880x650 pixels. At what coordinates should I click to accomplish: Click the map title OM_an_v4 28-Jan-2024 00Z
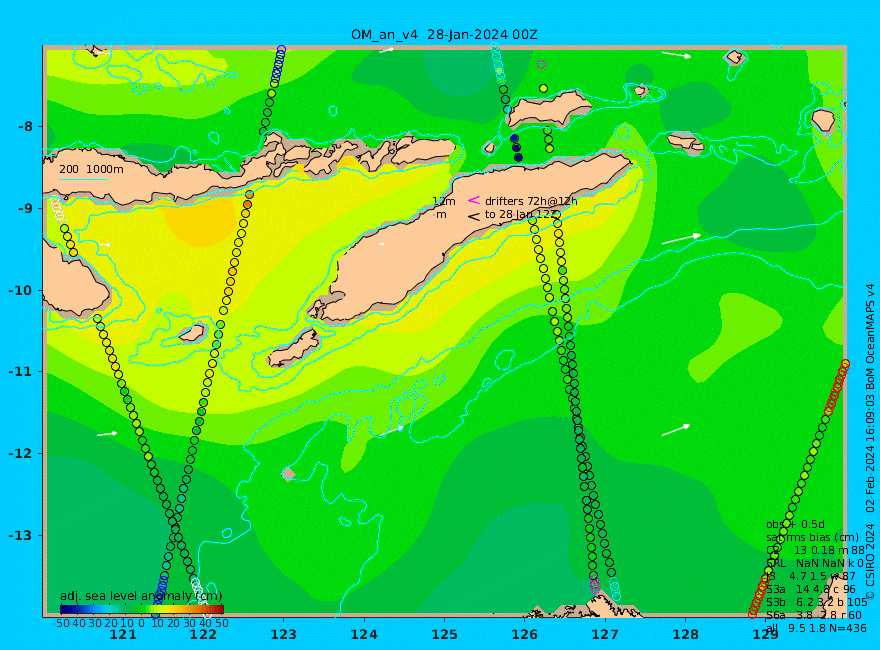(x=444, y=35)
